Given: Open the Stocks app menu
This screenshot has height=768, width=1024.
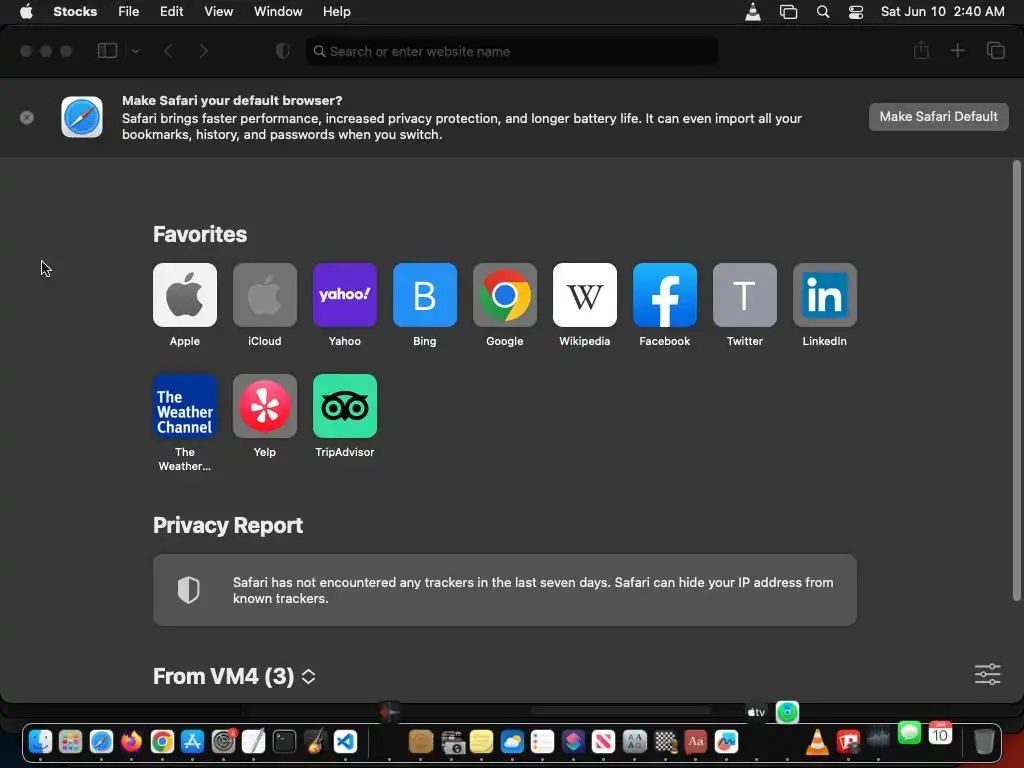Looking at the screenshot, I should tap(75, 12).
